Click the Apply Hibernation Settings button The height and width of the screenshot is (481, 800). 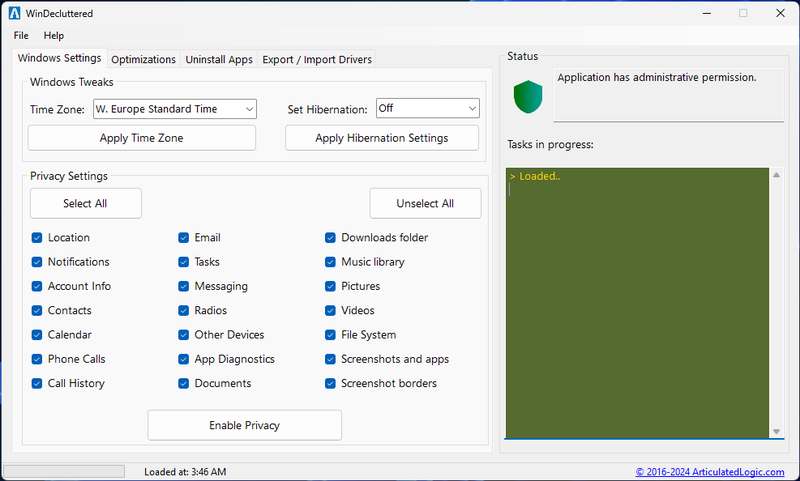point(381,138)
